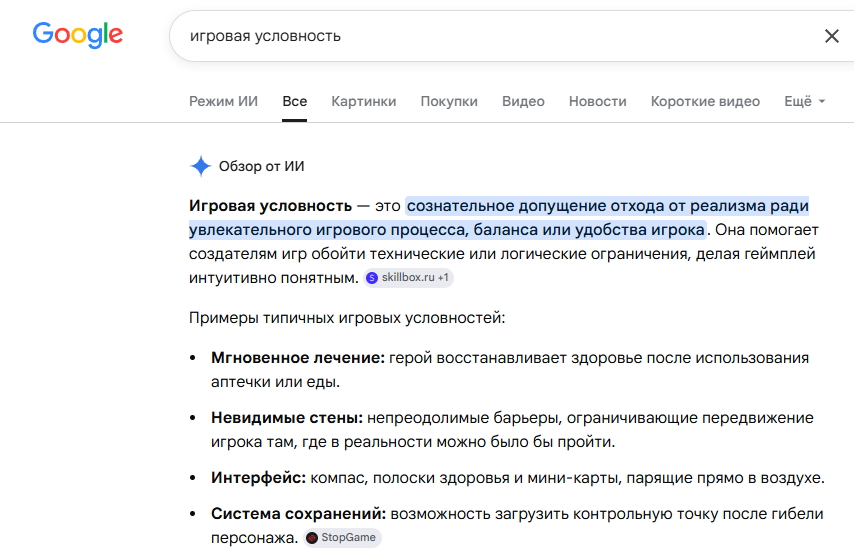Click the bullet heading 'Мгновенное лечение:'
854x554 pixels.
[x=298, y=358]
